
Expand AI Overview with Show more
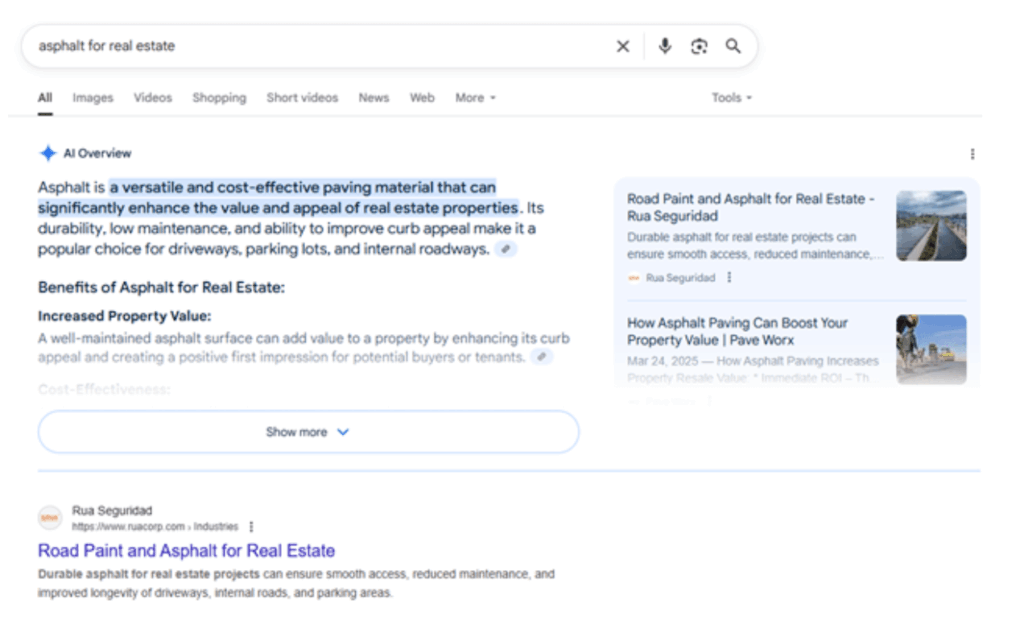[308, 432]
